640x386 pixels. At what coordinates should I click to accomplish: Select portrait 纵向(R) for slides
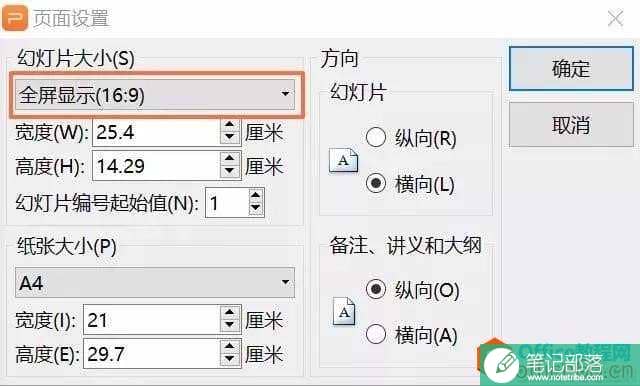tap(411, 138)
